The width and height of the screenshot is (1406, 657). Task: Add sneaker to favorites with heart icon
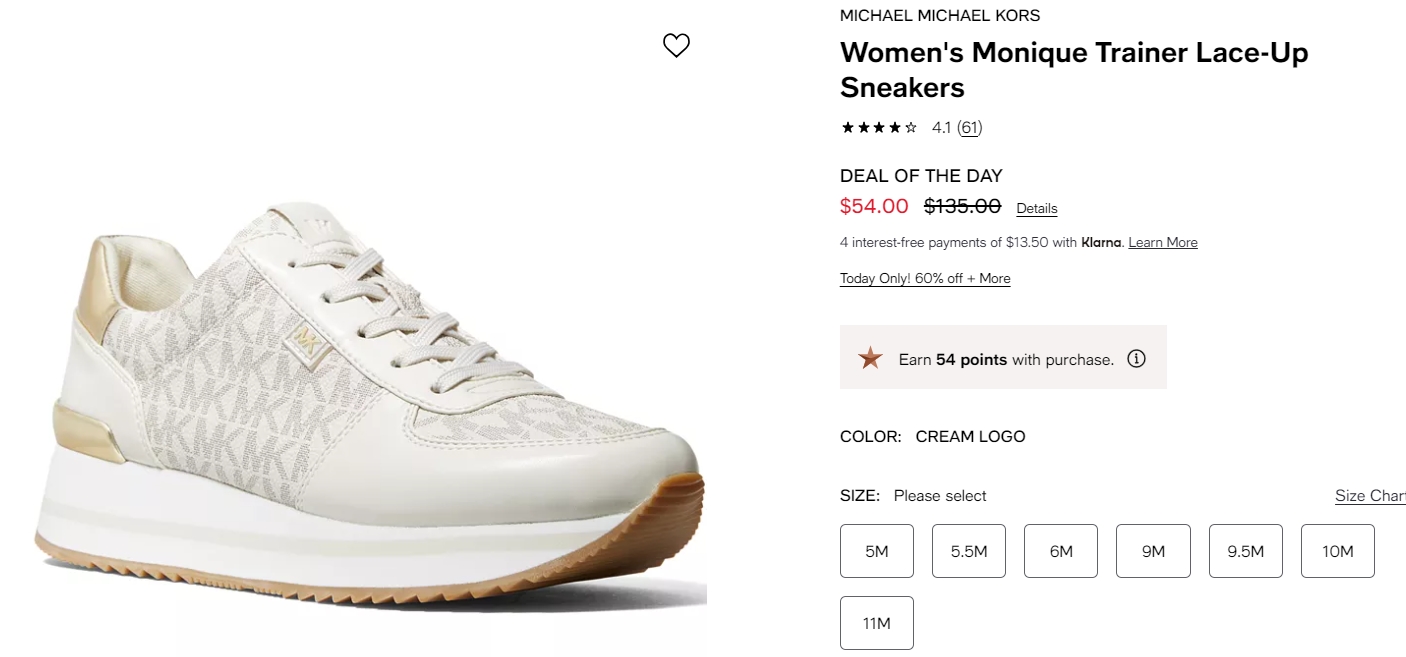(x=677, y=45)
